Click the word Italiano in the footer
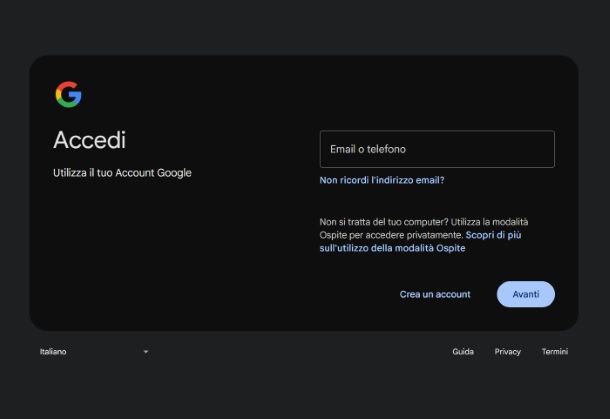The height and width of the screenshot is (419, 610). [x=53, y=352]
